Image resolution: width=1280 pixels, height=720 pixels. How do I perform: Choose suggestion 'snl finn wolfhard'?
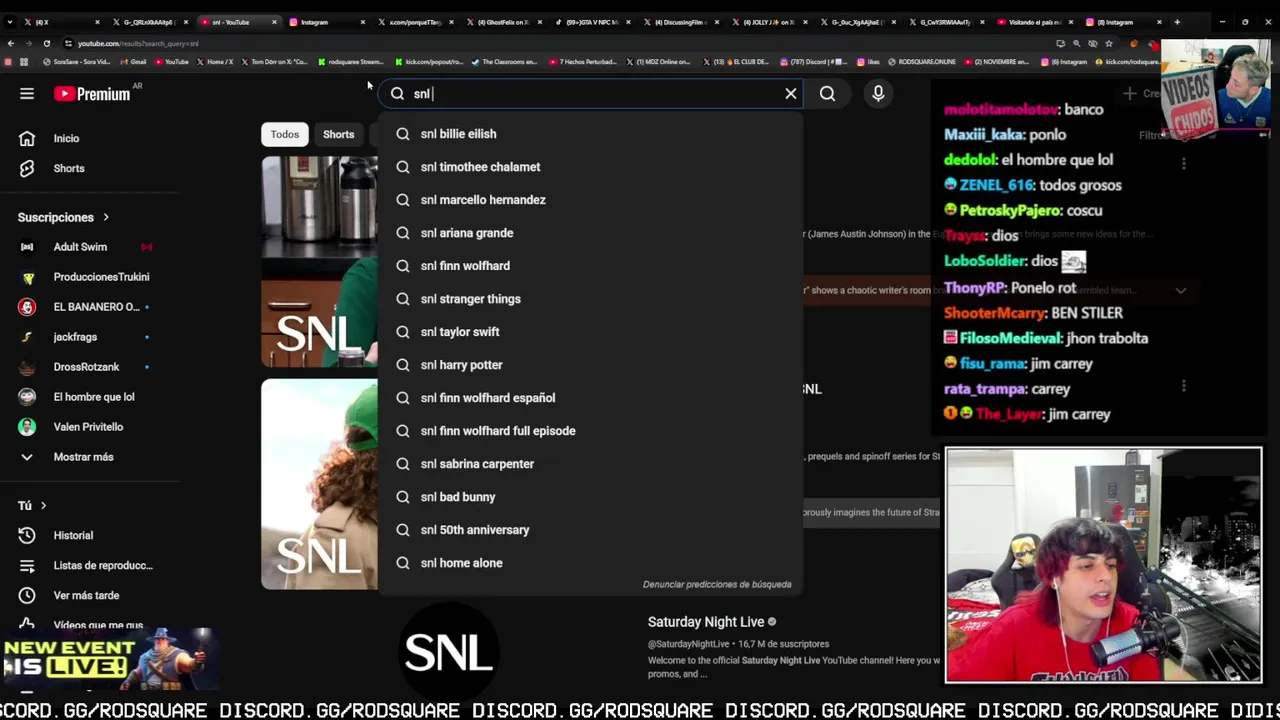click(x=590, y=266)
